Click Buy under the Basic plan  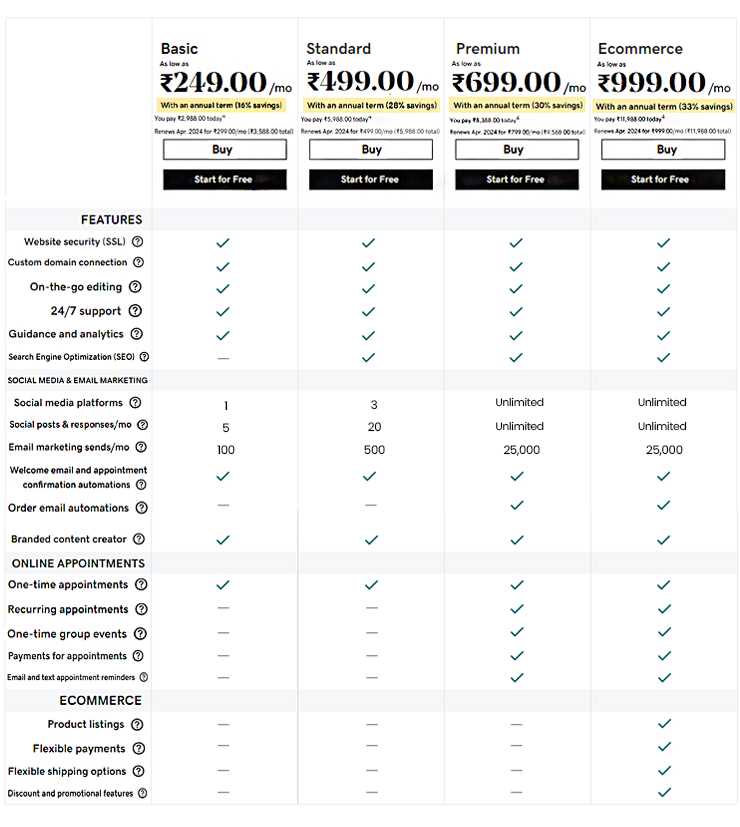[224, 149]
